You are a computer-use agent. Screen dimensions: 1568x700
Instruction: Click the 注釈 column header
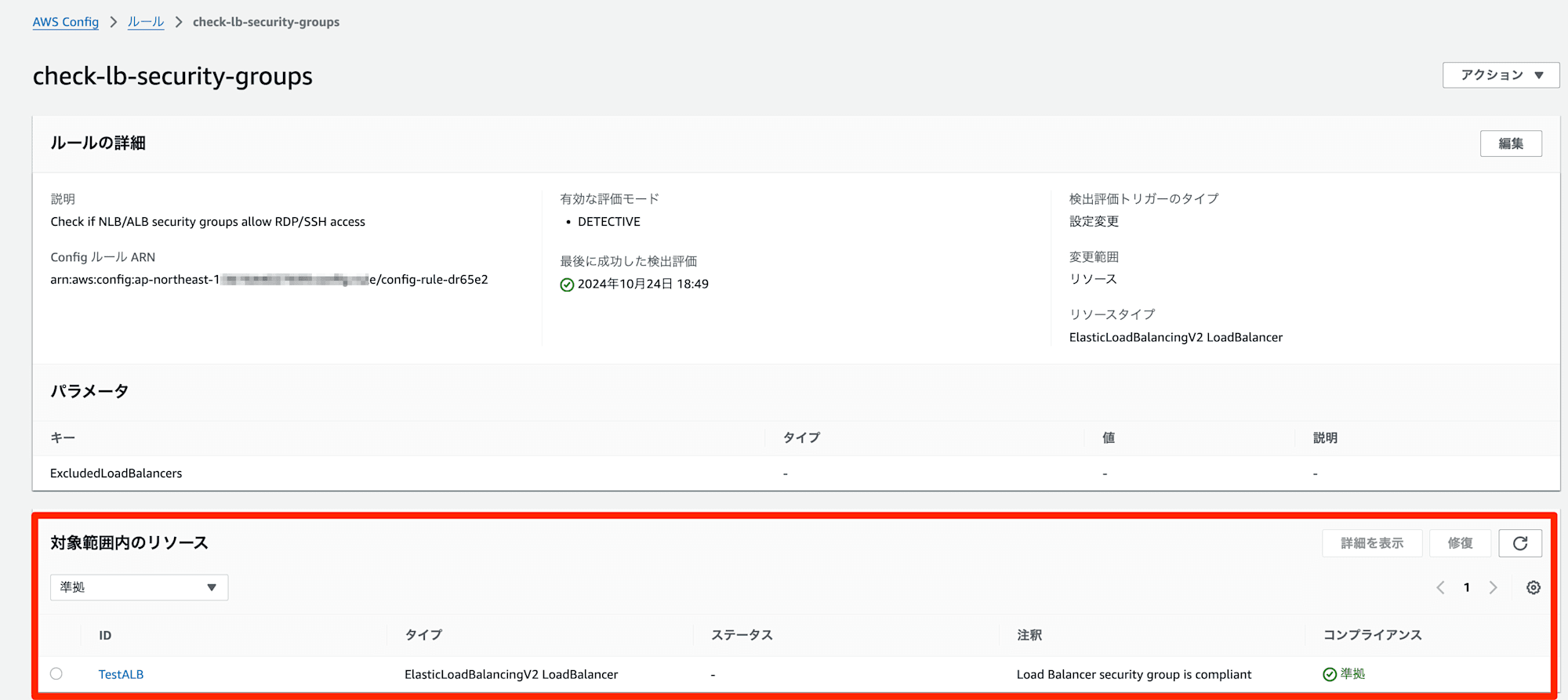[1029, 635]
